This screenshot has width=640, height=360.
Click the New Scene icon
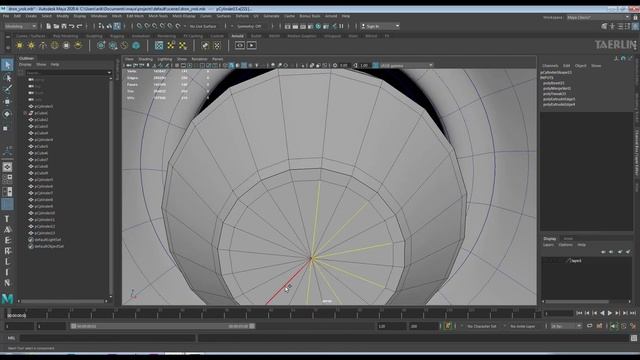49,26
